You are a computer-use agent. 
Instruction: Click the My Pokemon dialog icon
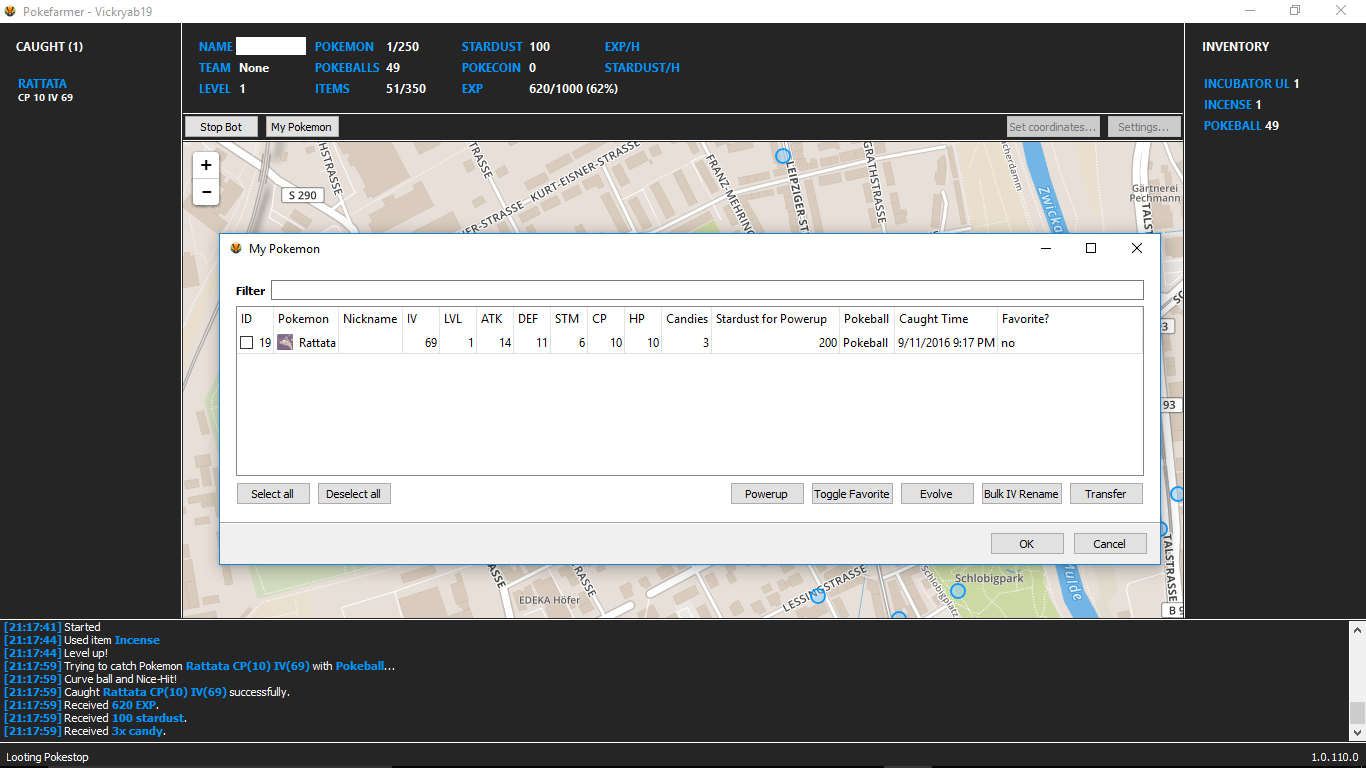pos(236,249)
